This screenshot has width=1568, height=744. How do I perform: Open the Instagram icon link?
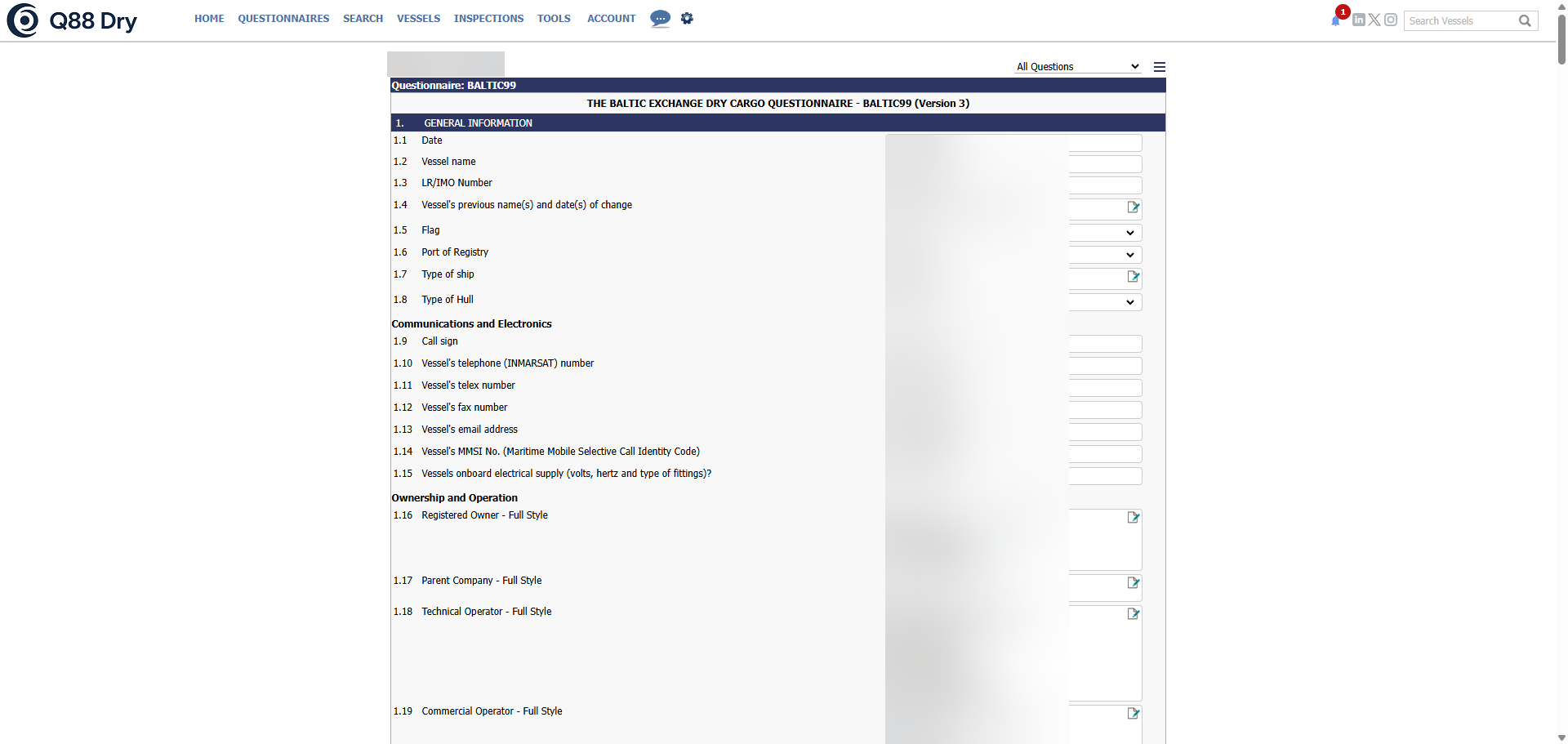coord(1391,20)
